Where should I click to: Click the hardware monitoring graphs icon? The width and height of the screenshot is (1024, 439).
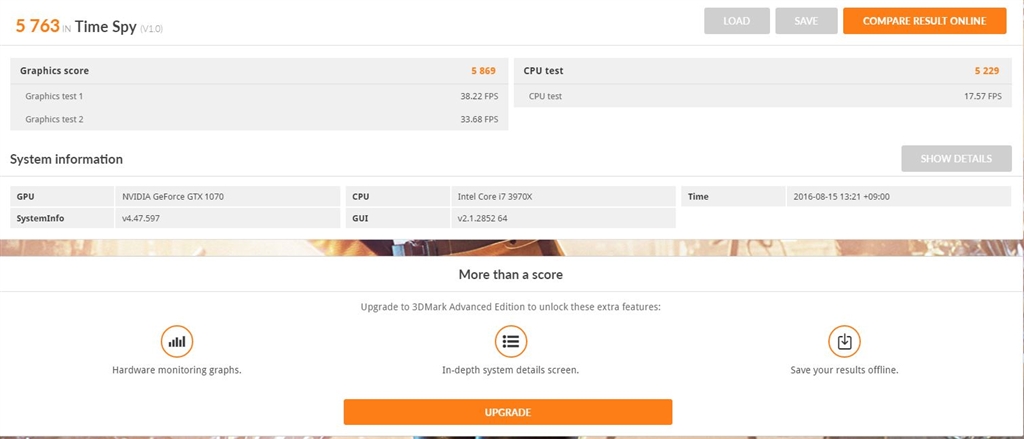coord(177,342)
